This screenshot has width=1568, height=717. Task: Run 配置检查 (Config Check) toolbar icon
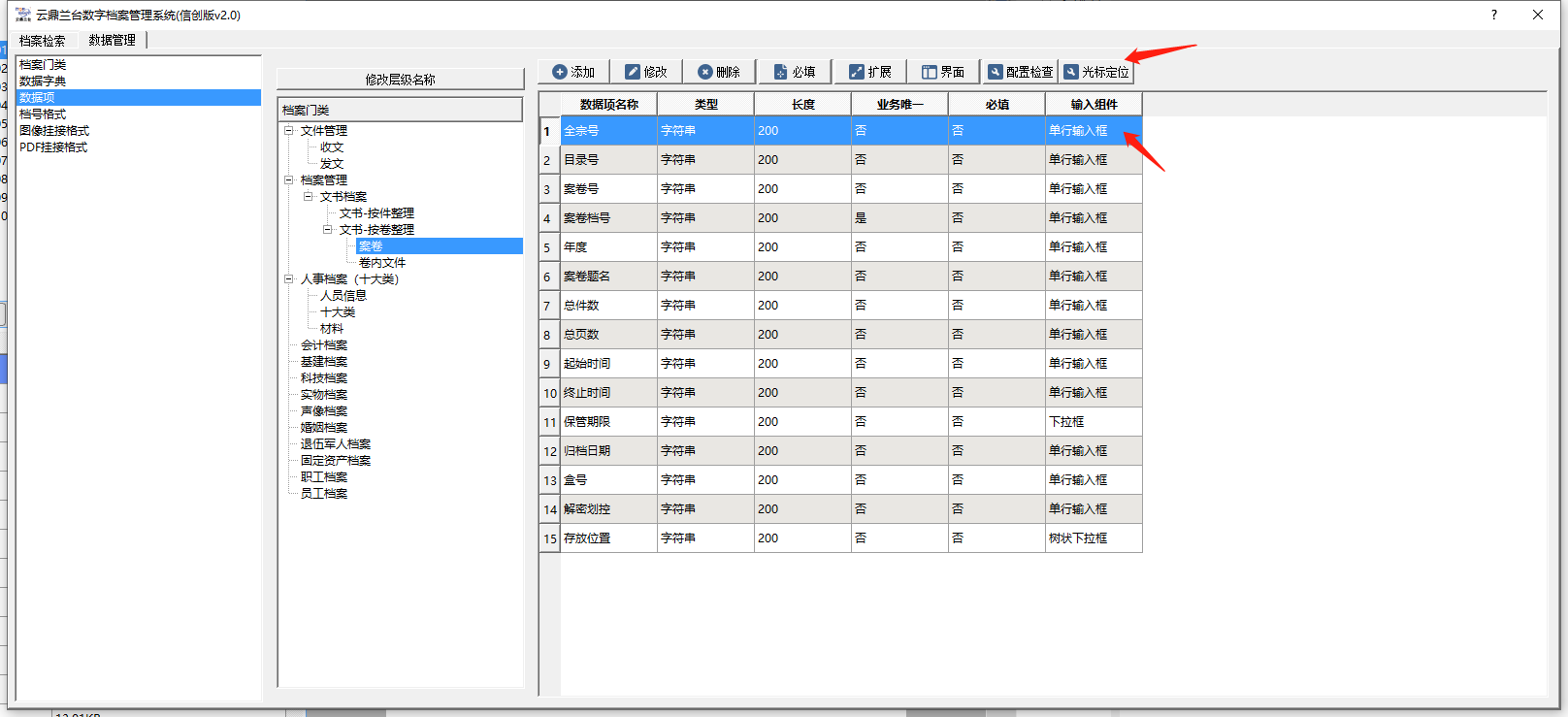point(996,72)
